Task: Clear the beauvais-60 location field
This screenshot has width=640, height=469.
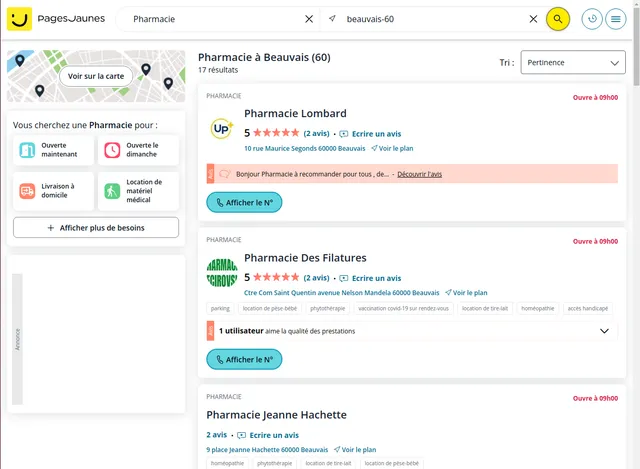Action: point(533,19)
